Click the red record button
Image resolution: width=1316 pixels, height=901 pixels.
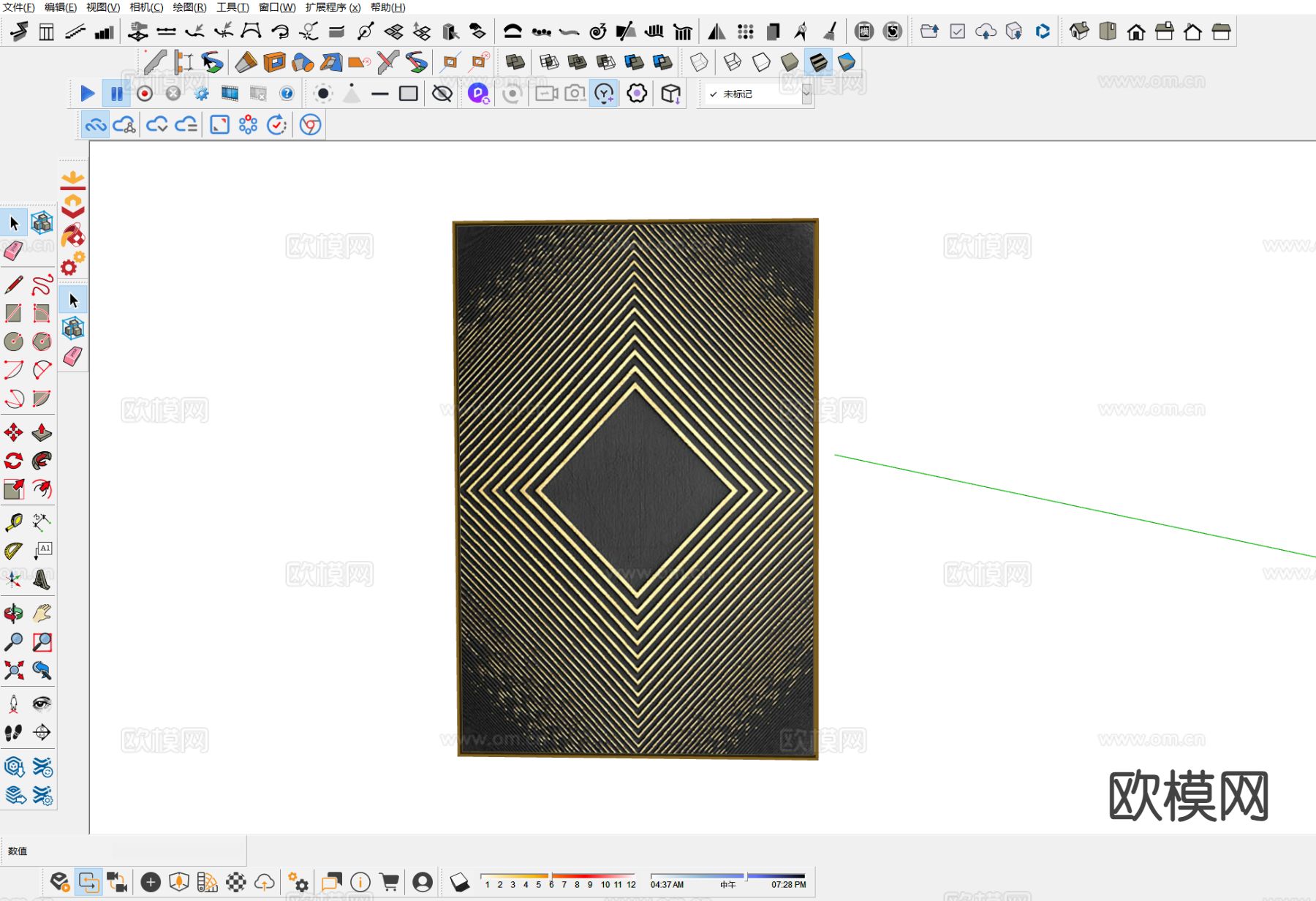click(x=145, y=94)
